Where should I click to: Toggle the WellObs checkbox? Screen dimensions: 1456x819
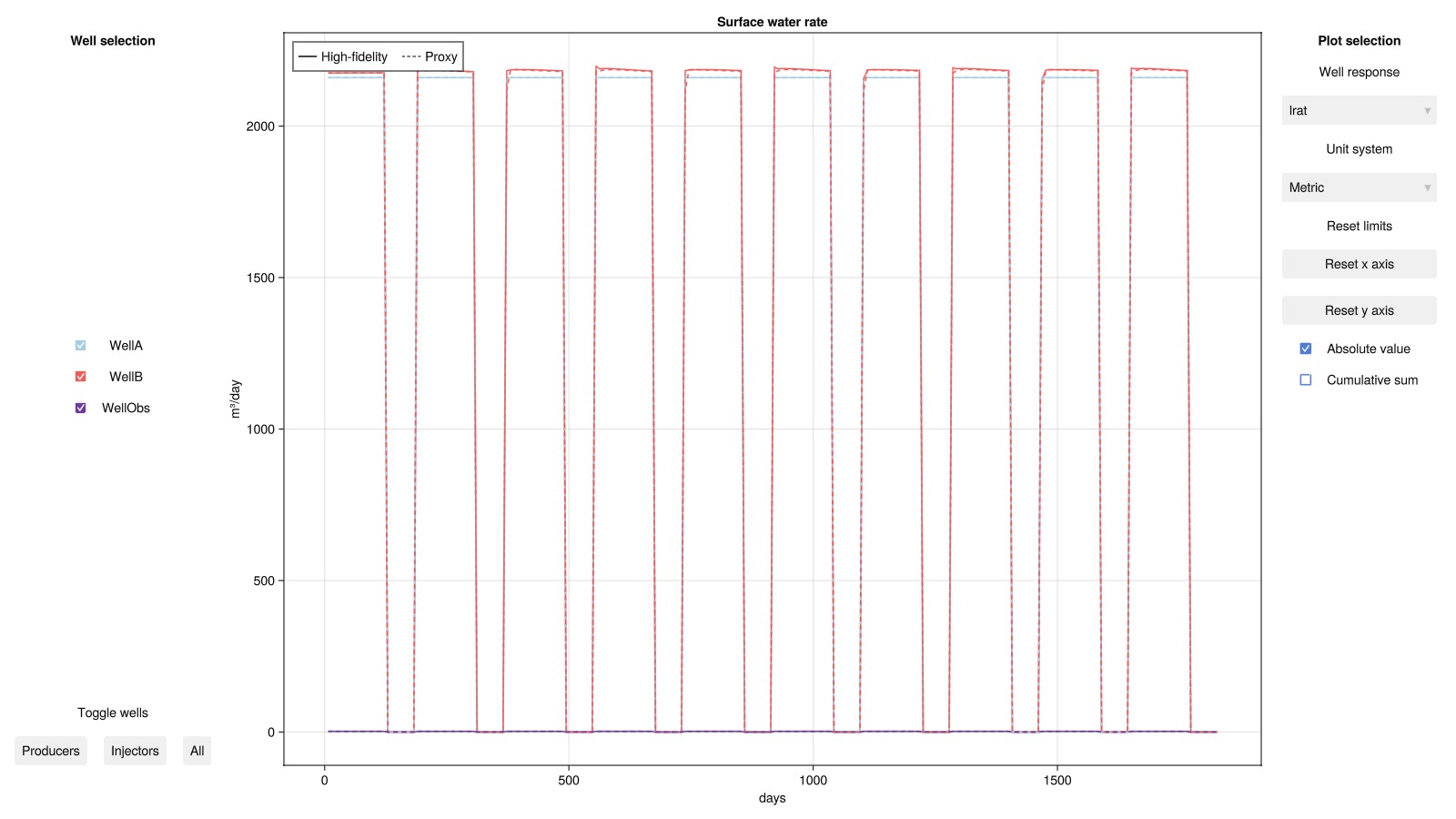tap(80, 409)
